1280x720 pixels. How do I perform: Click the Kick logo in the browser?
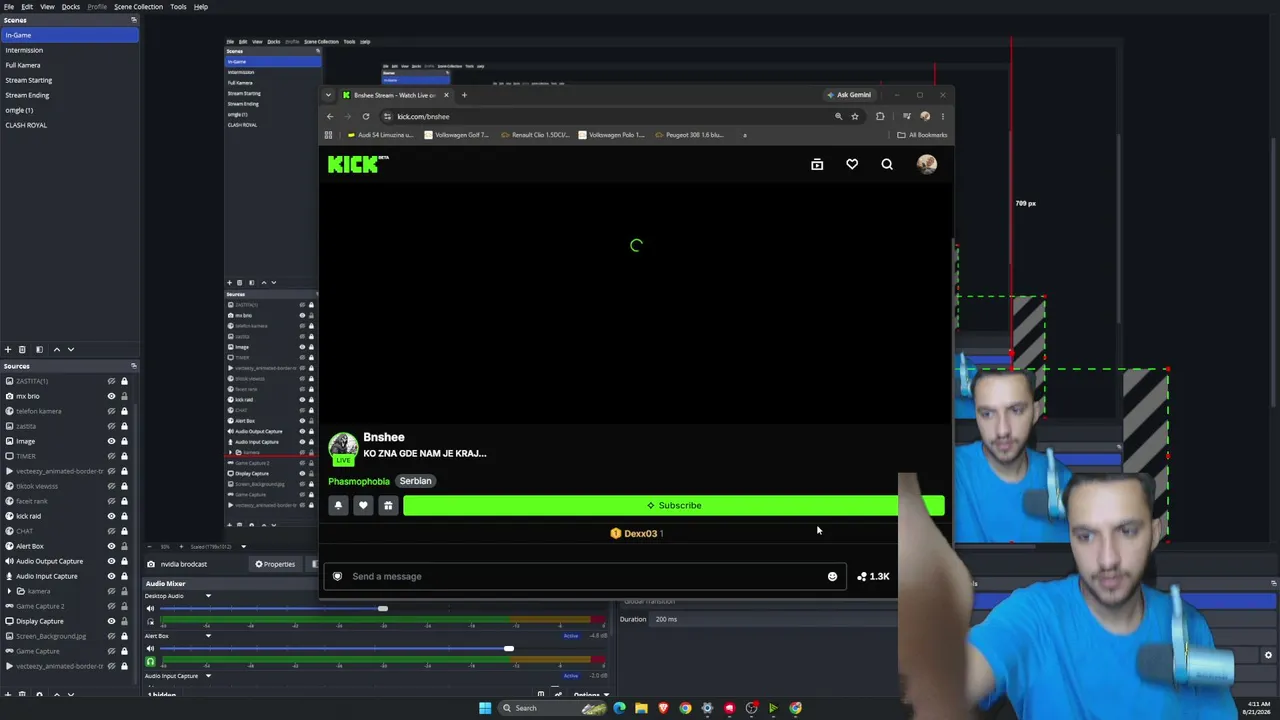click(x=357, y=164)
